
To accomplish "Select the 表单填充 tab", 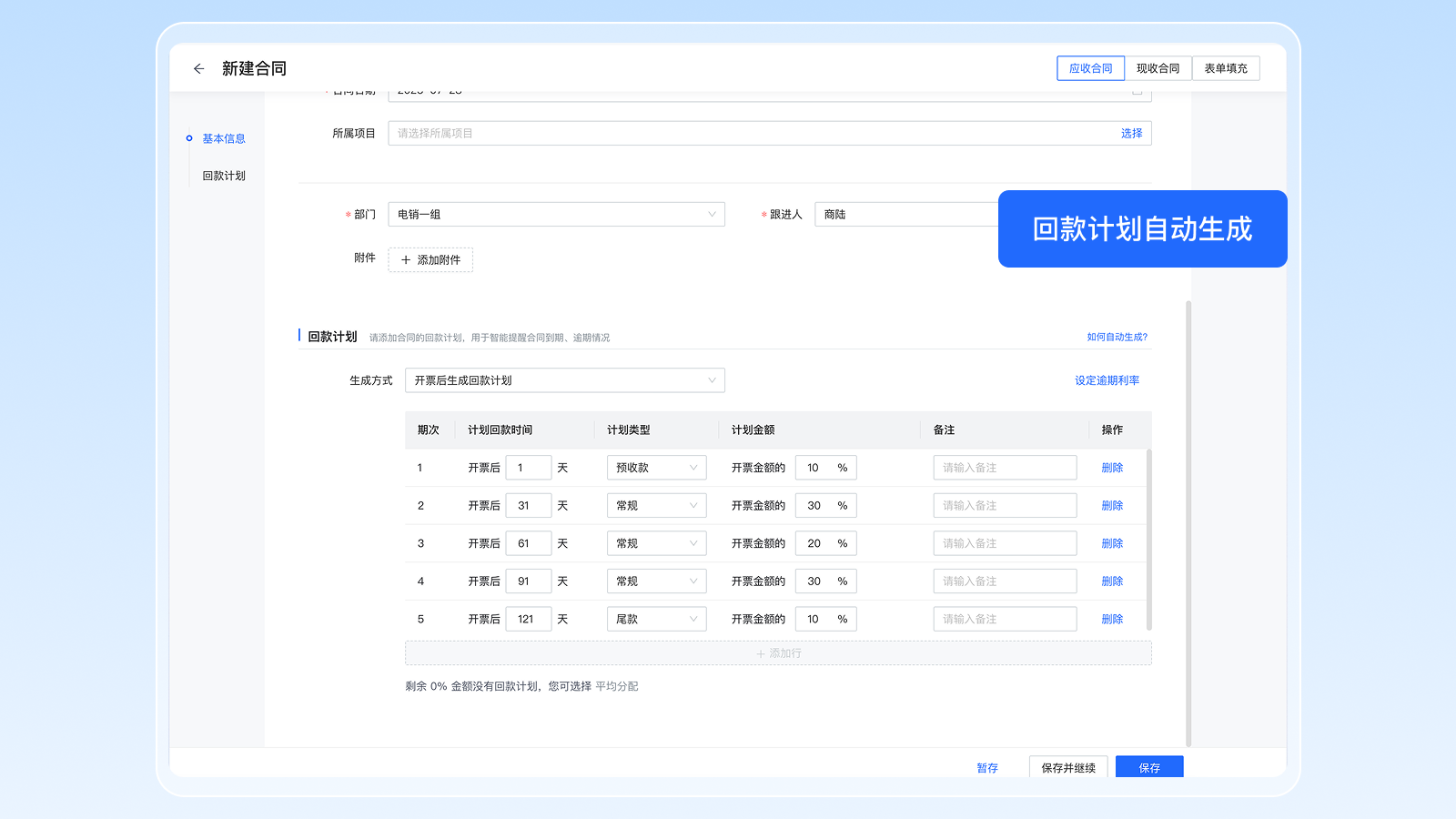I will (x=1225, y=68).
